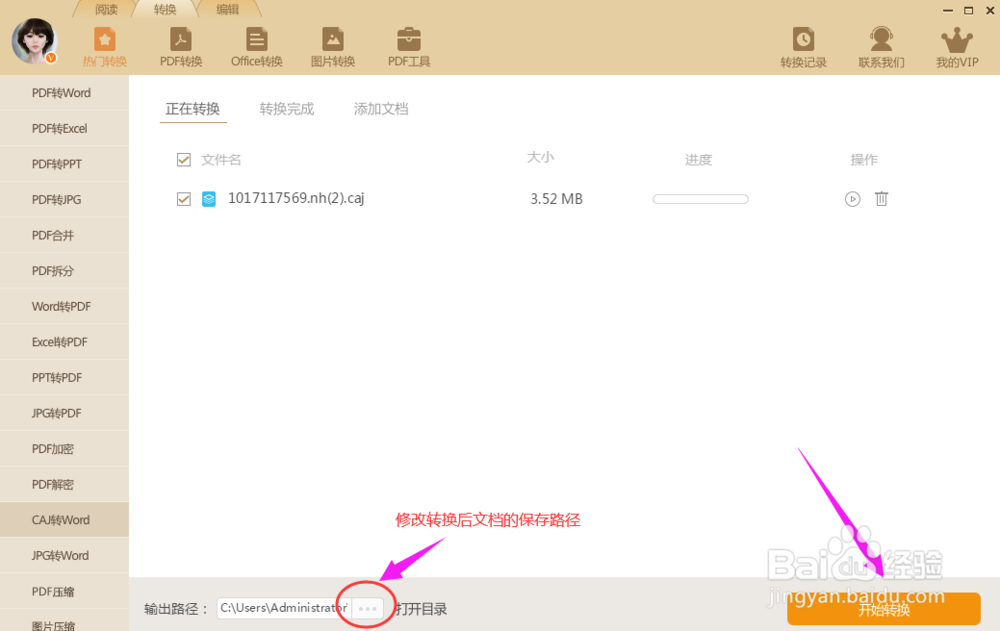Select the 正在转换 tab
The height and width of the screenshot is (631, 1000).
point(193,109)
